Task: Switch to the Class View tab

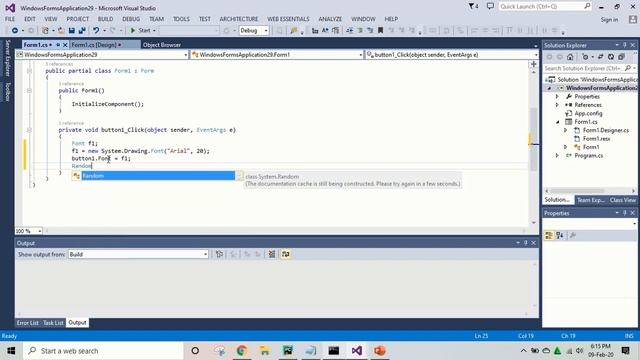Action: click(623, 200)
